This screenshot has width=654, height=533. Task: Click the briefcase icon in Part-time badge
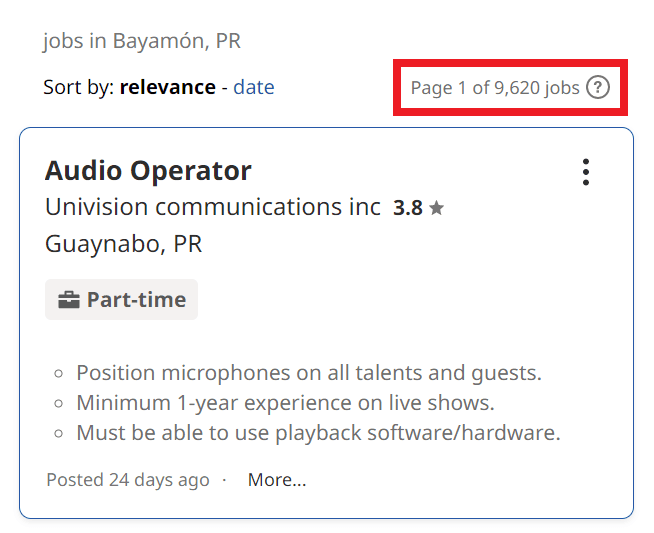69,299
